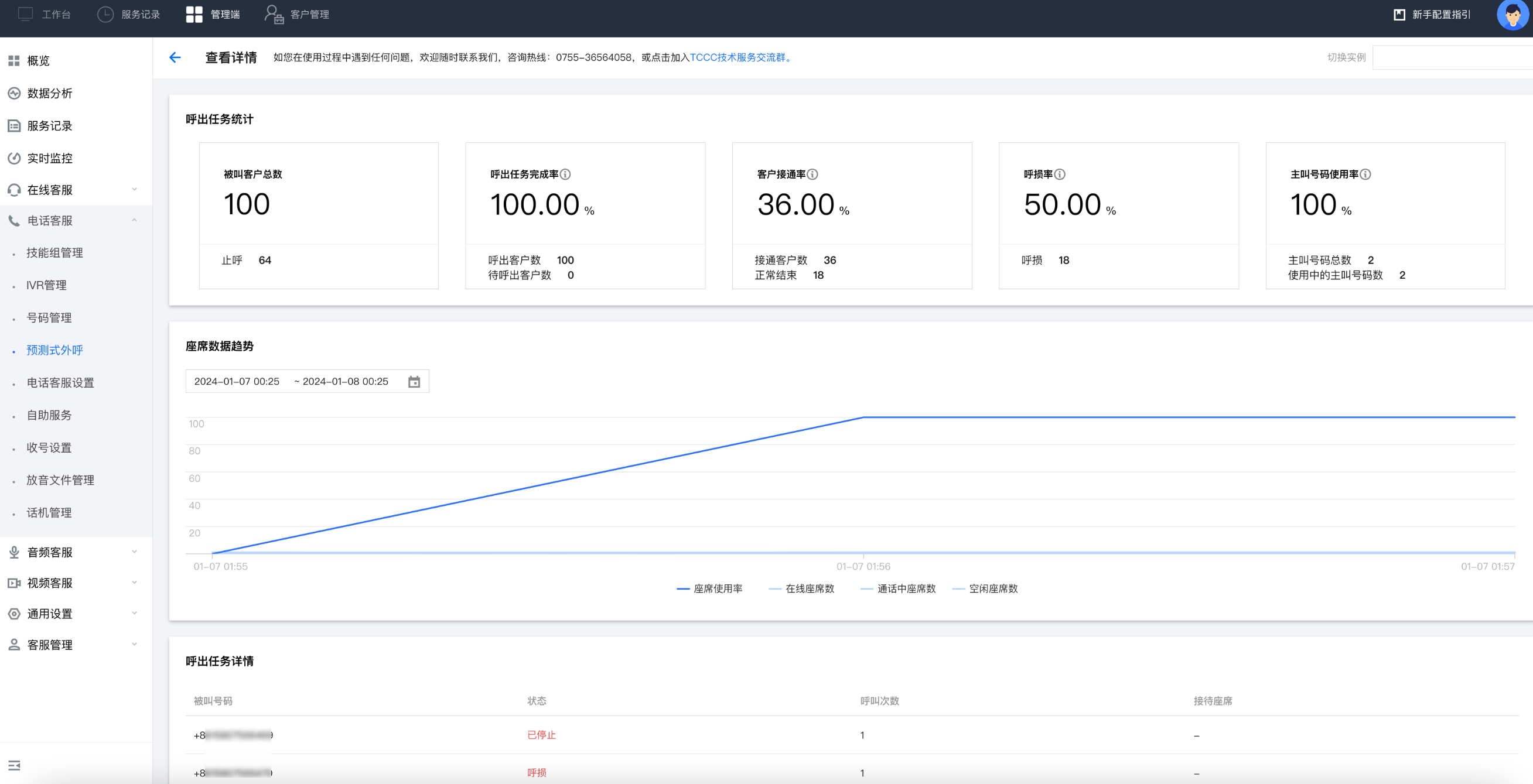This screenshot has width=1533, height=784.
Task: Toggle 通话中座席数 legend color marker
Action: tap(866, 588)
